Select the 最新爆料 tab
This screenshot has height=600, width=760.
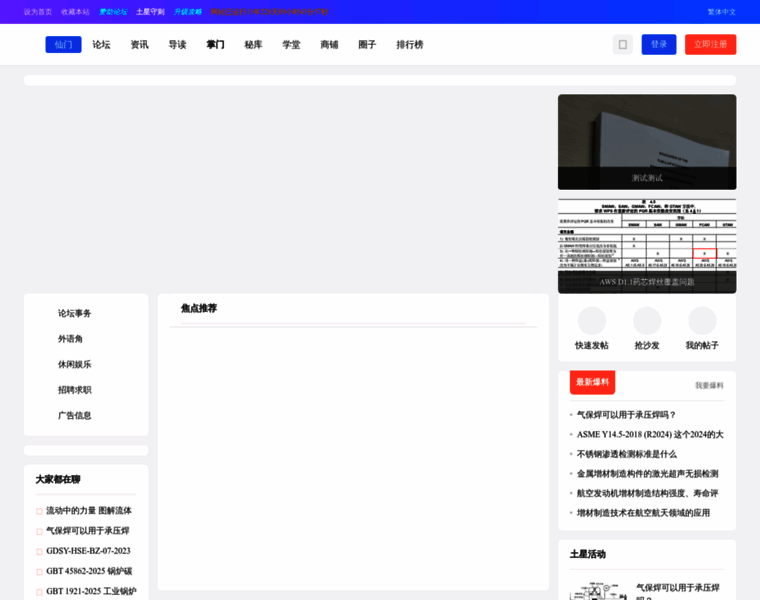tap(592, 382)
